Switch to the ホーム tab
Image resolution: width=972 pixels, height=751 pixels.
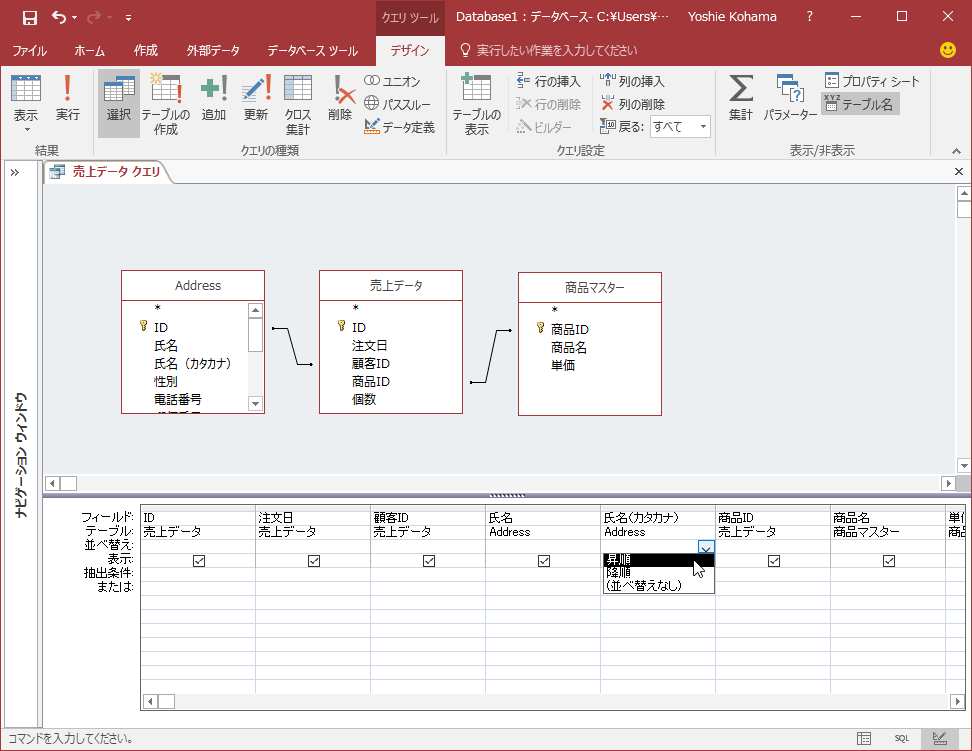point(90,51)
